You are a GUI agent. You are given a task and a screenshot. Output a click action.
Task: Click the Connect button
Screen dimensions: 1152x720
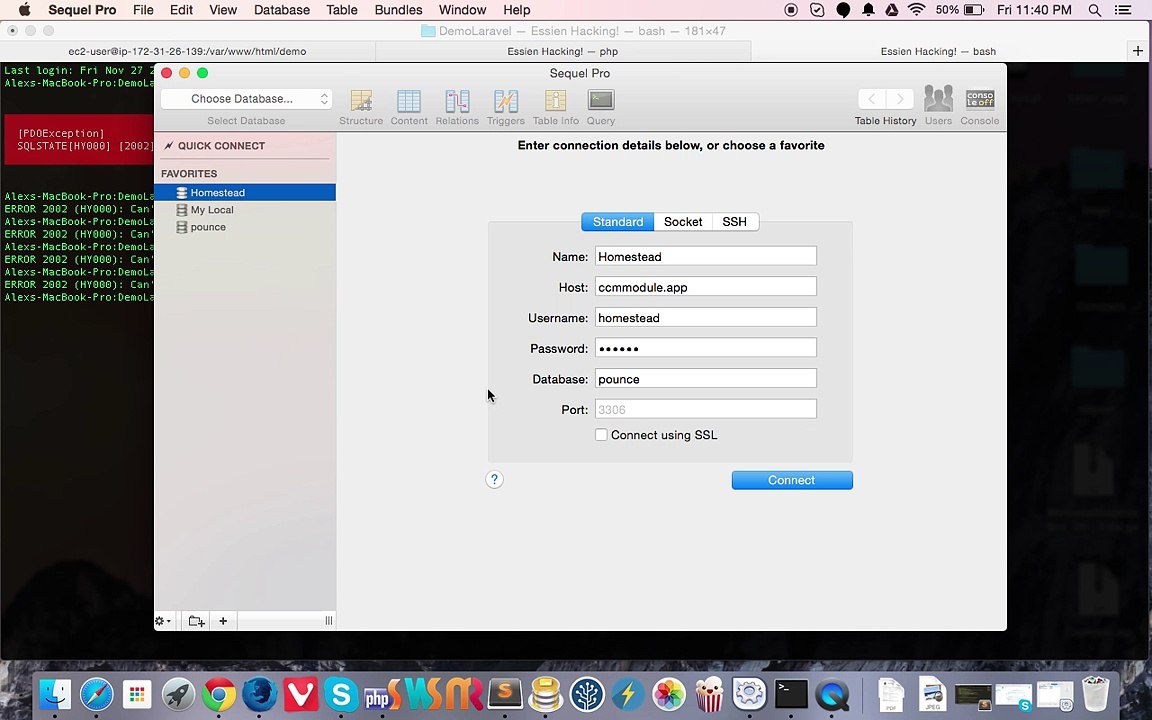tap(792, 480)
